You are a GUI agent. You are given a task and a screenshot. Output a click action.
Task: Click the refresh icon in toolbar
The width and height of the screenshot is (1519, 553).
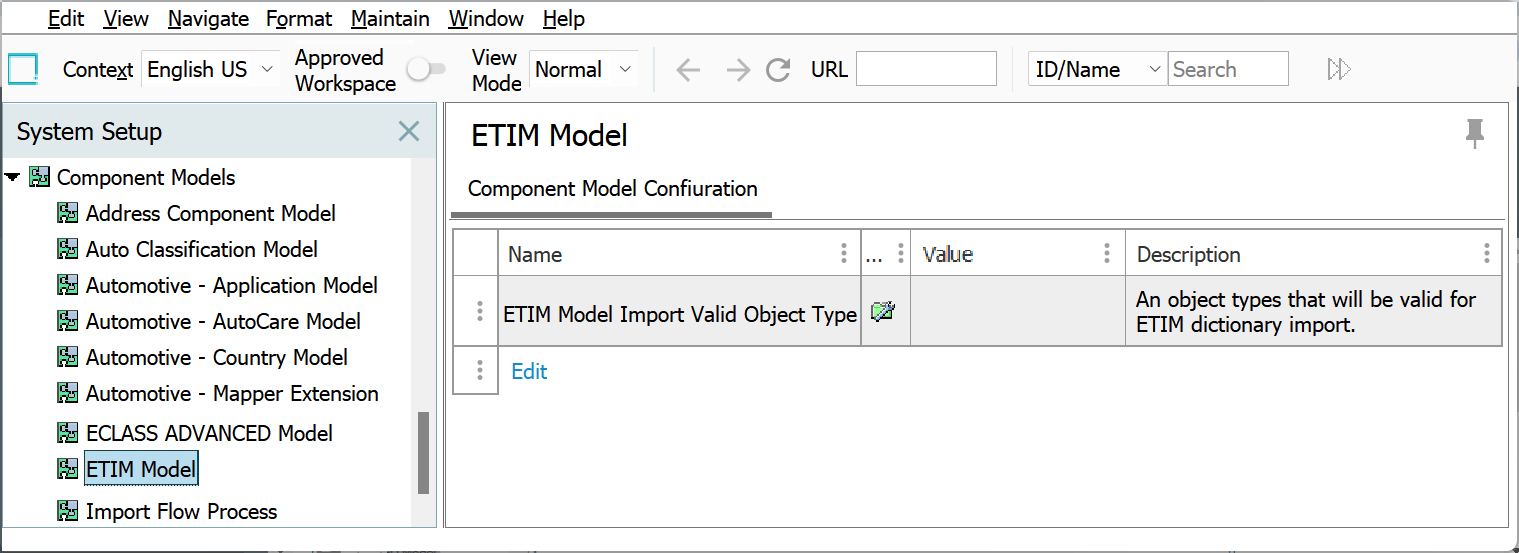(778, 70)
